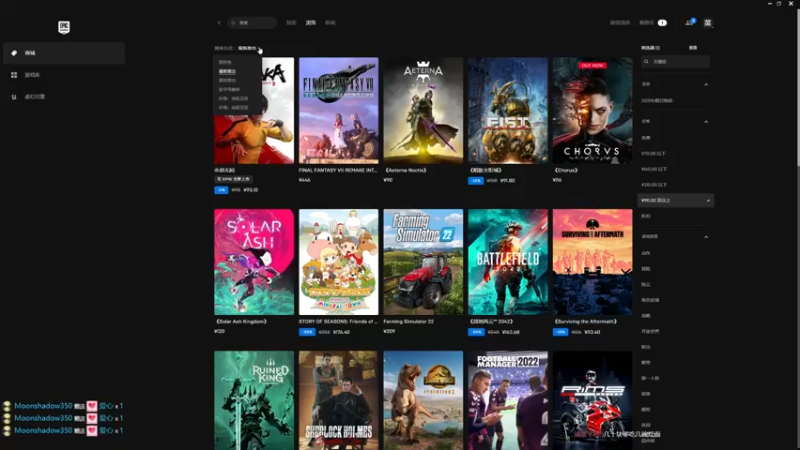Open the Farming Simulator 22 cover
The image size is (800, 450).
(x=423, y=262)
